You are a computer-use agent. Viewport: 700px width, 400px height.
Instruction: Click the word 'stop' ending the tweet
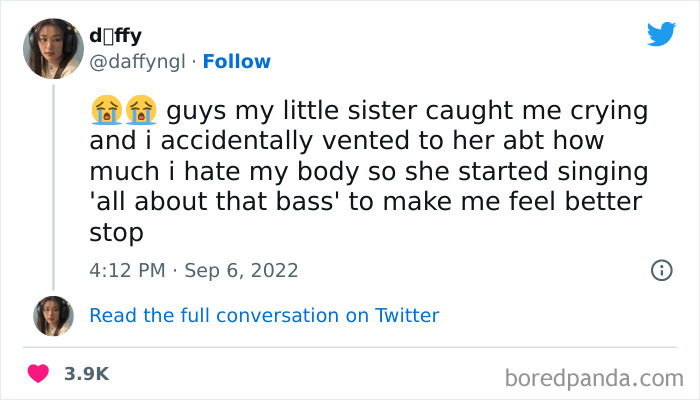coord(116,233)
